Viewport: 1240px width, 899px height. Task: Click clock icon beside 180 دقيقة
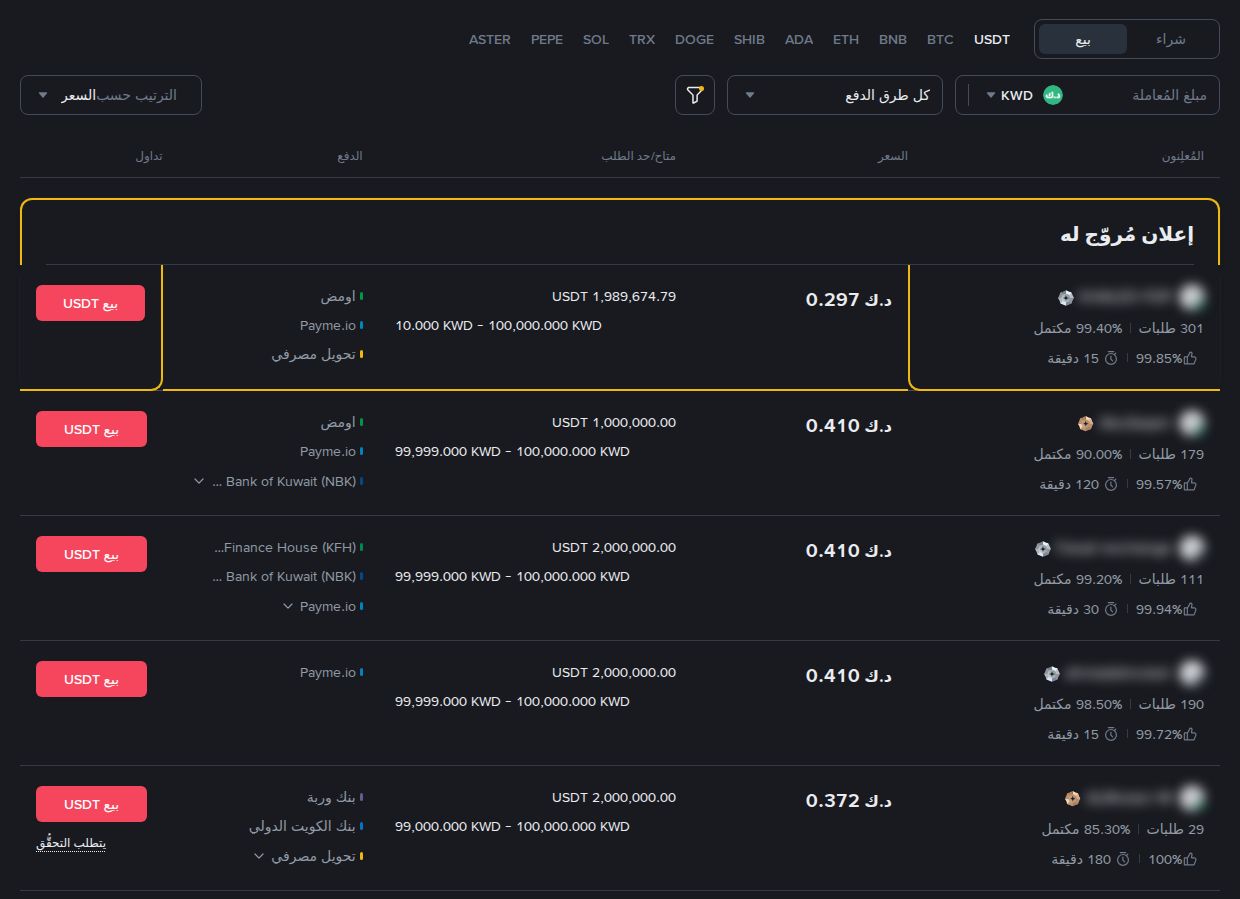(1122, 859)
